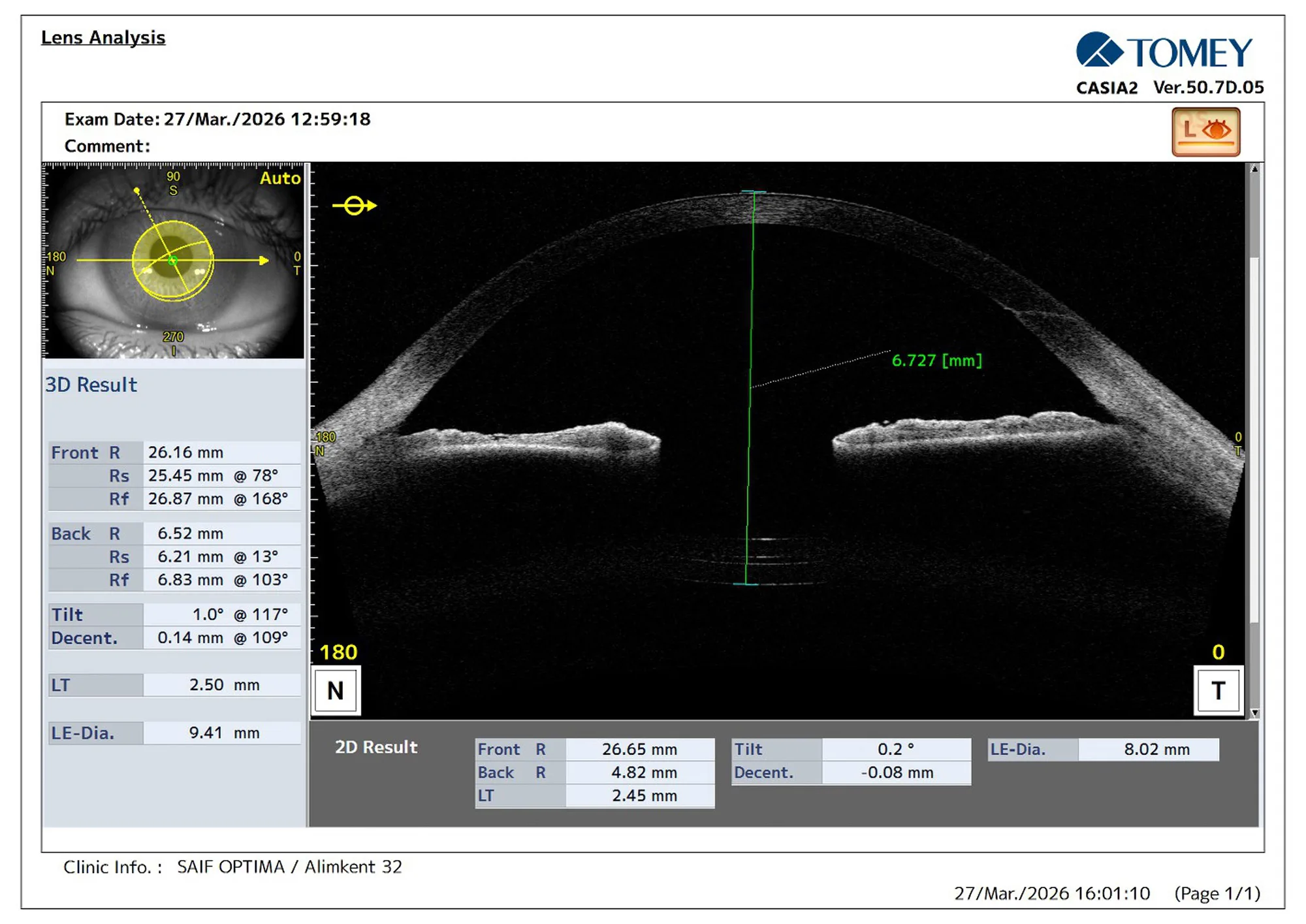Screen dimensions: 1306x924
Task: Click the 6.727 [mm] measurement label
Action: coord(936,360)
